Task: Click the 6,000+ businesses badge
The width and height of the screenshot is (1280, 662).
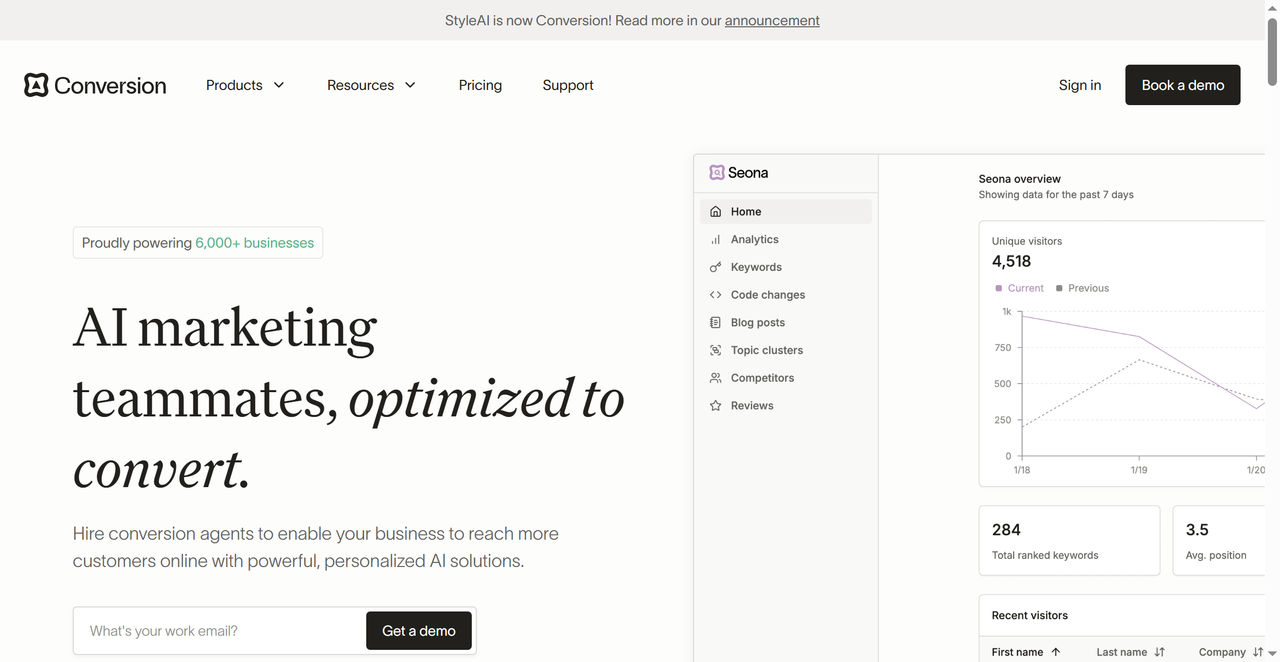Action: [x=198, y=243]
